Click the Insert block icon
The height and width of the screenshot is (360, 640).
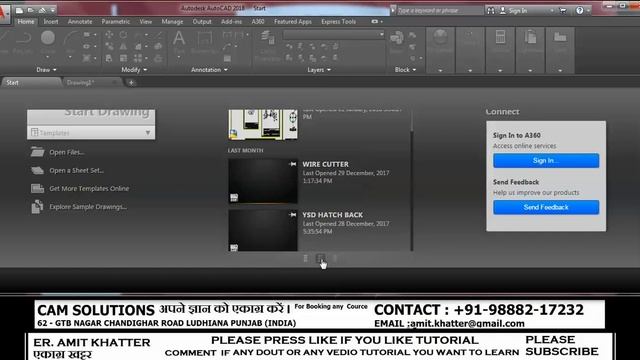pyautogui.click(x=396, y=38)
